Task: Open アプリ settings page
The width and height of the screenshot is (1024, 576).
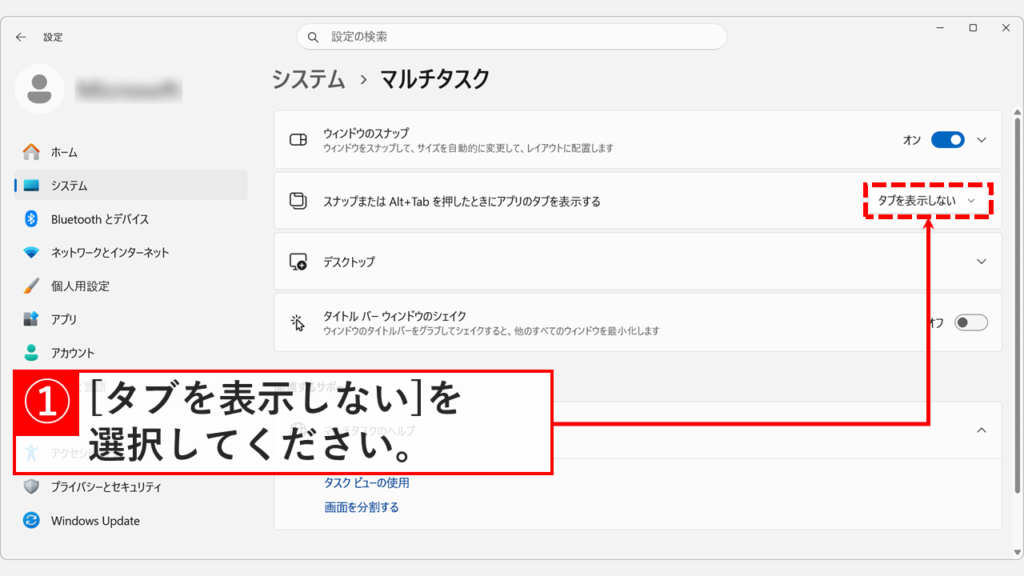Action: (x=131, y=319)
